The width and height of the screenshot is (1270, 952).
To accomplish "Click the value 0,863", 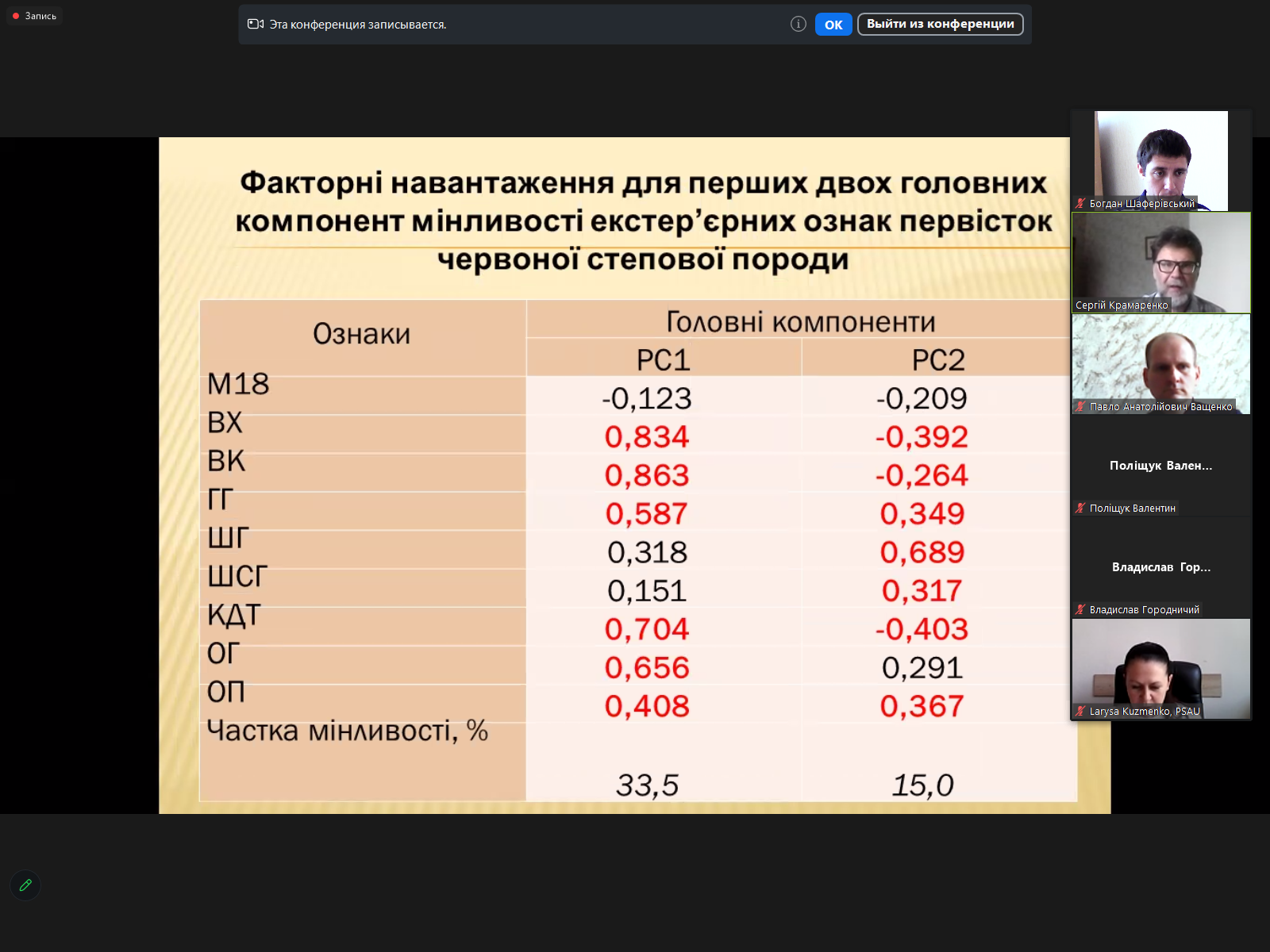I will click(x=647, y=475).
